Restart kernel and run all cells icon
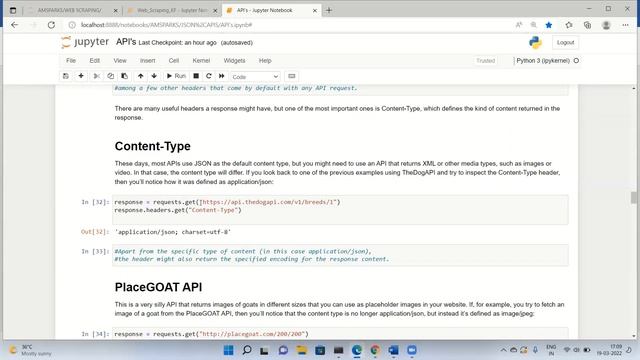640x360 pixels. coord(222,76)
